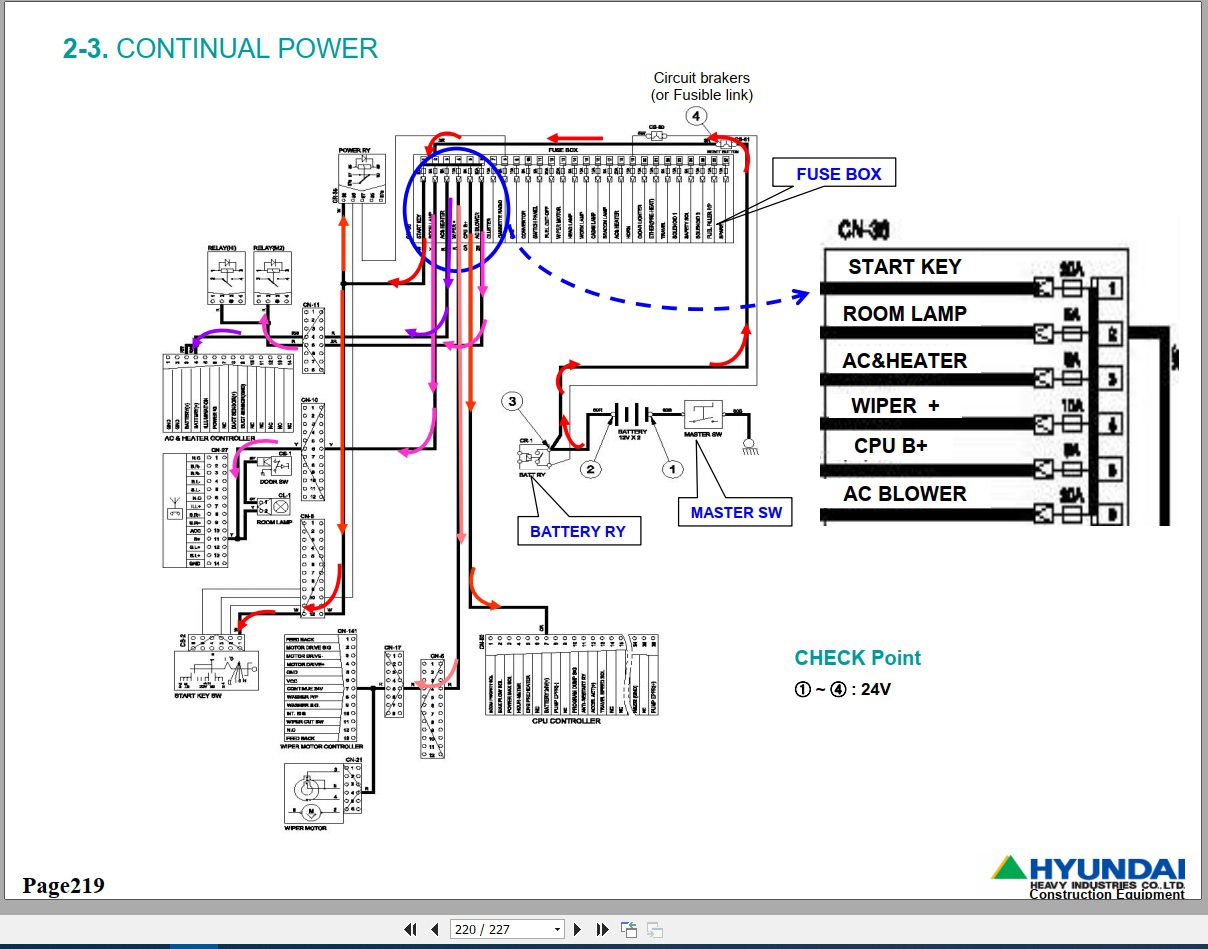Image resolution: width=1208 pixels, height=949 pixels.
Task: Click the Page219 footer text
Action: coord(63,885)
